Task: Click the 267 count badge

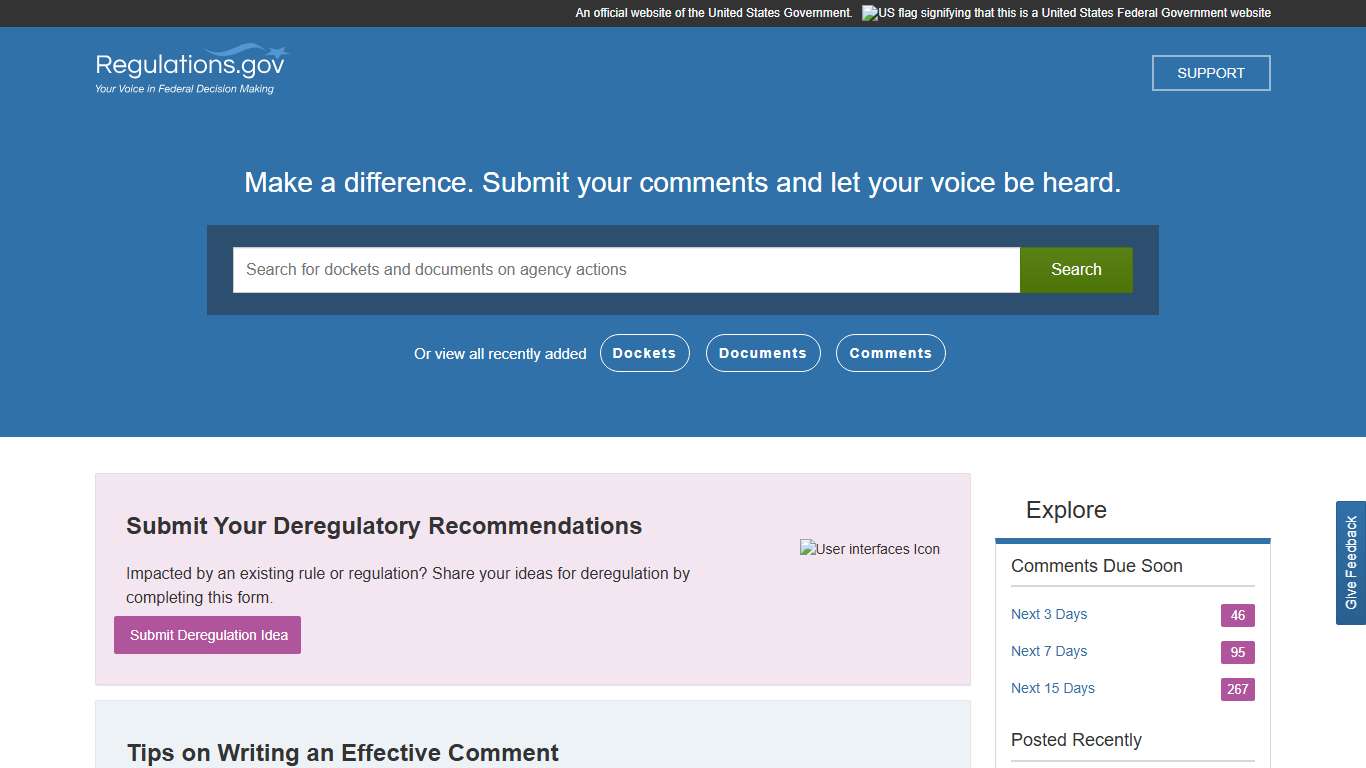Action: pyautogui.click(x=1237, y=689)
